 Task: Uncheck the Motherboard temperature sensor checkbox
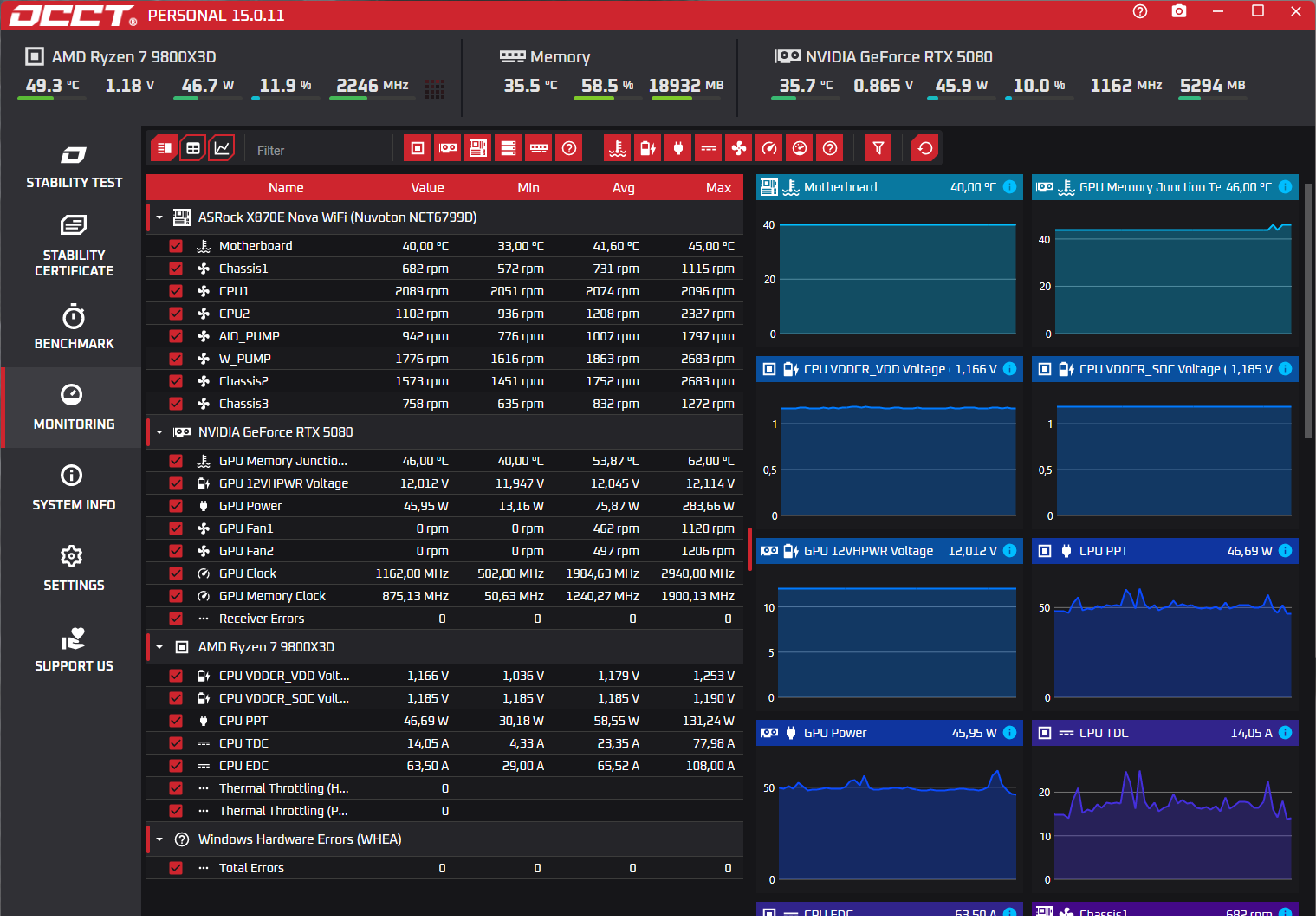tap(176, 246)
